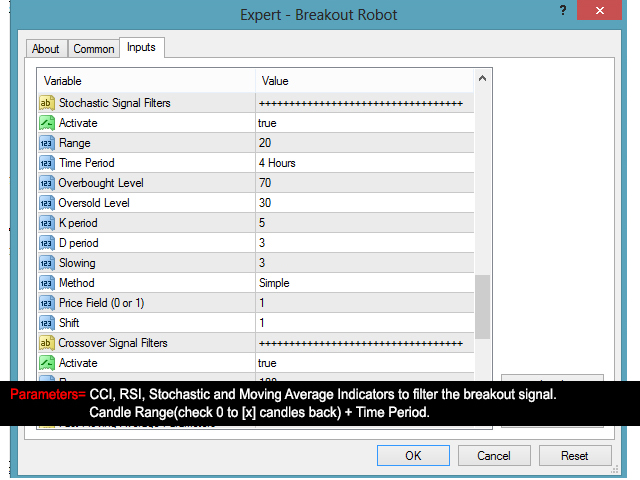This screenshot has height=480, width=640.
Task: Close the Breakout Robot dialog
Action: click(x=599, y=10)
